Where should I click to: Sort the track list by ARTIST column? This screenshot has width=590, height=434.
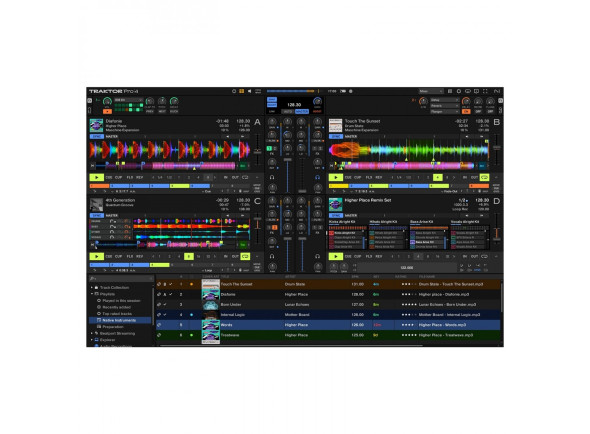pos(290,277)
